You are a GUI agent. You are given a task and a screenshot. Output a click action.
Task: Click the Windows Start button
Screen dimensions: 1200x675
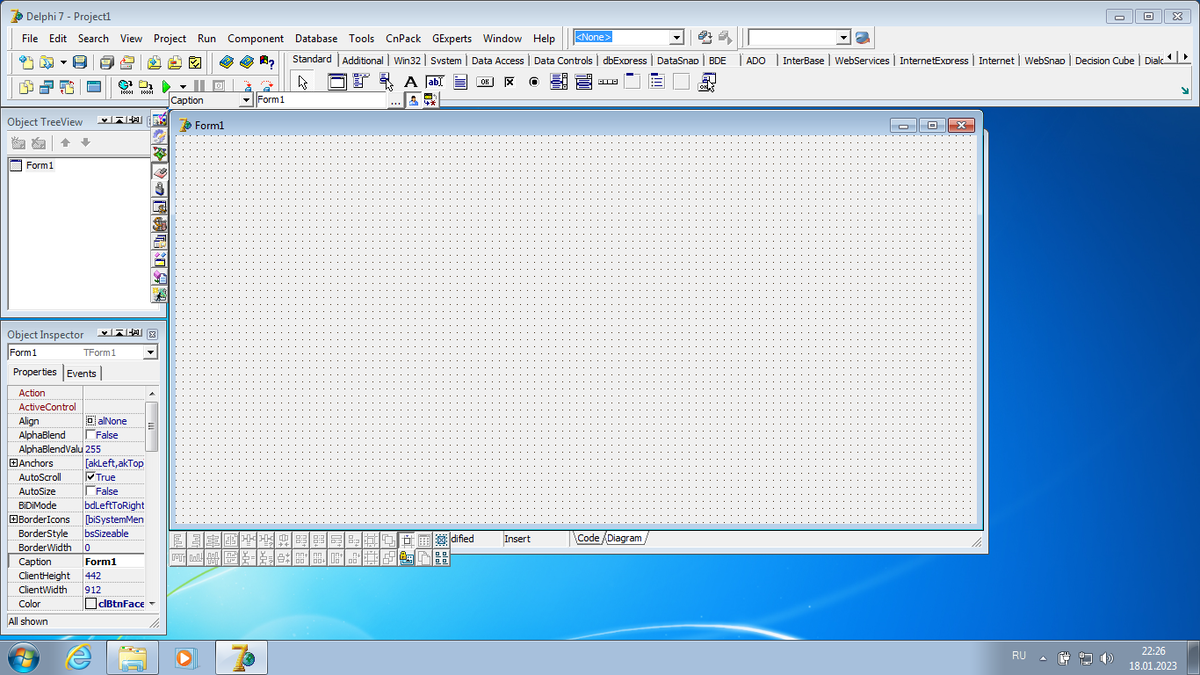click(x=22, y=657)
